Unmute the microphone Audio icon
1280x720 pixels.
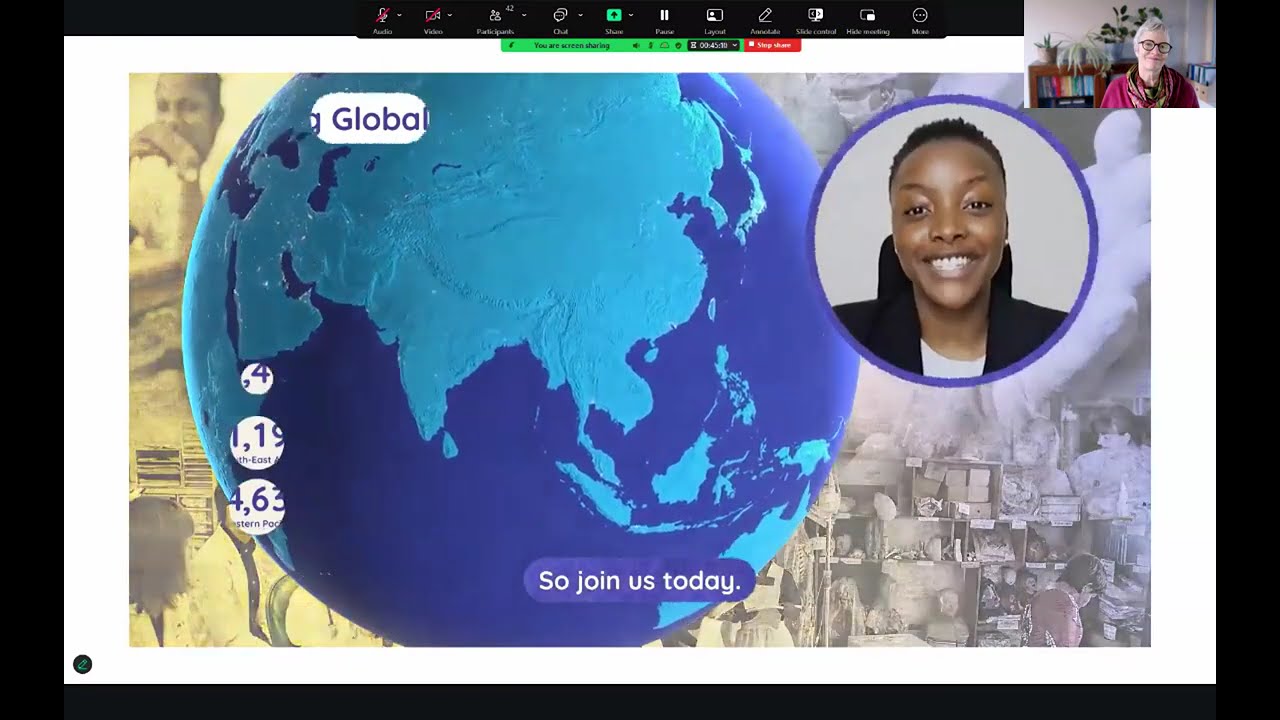(x=382, y=15)
